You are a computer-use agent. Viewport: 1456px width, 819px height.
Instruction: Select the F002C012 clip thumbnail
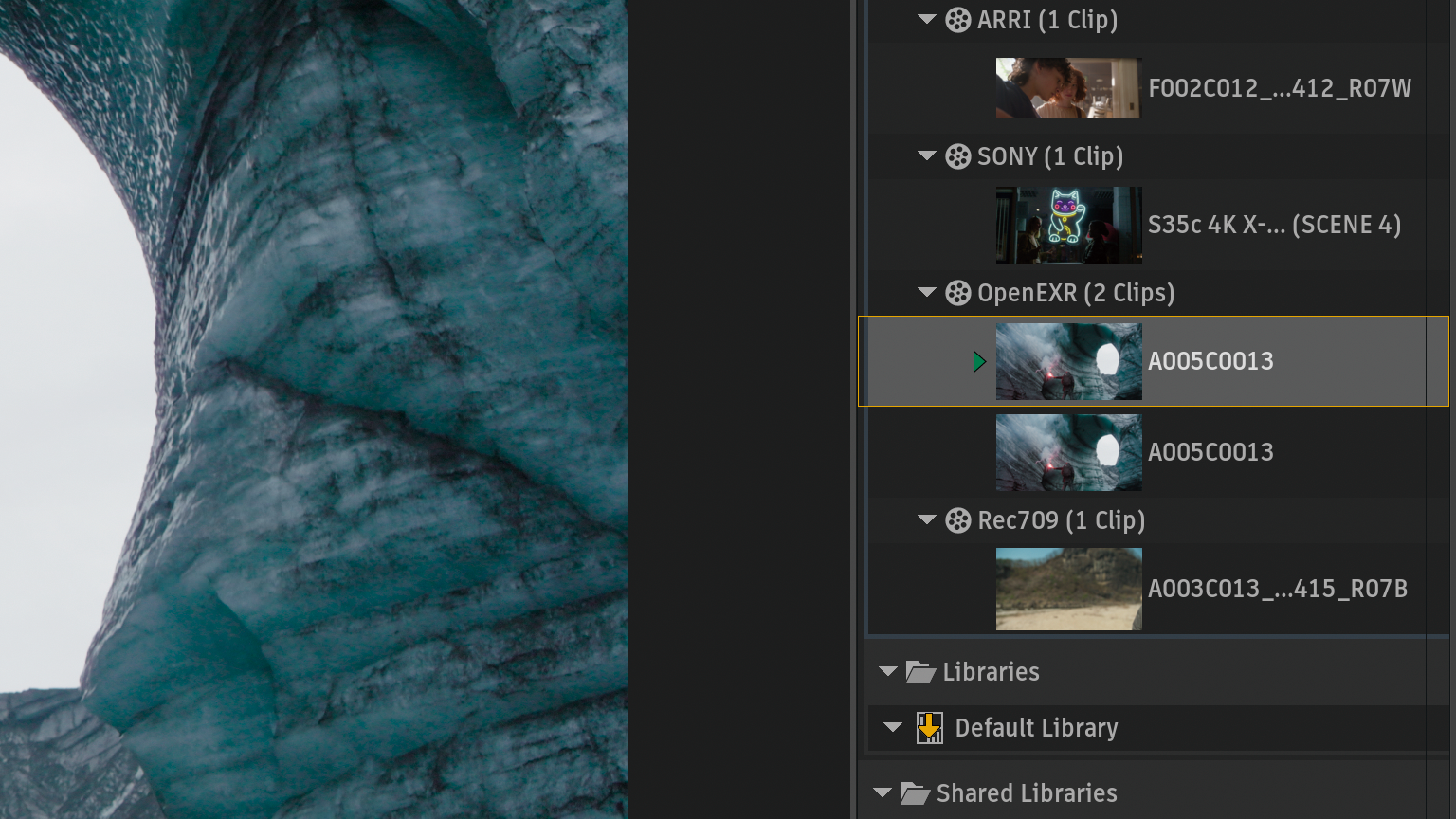(1068, 88)
